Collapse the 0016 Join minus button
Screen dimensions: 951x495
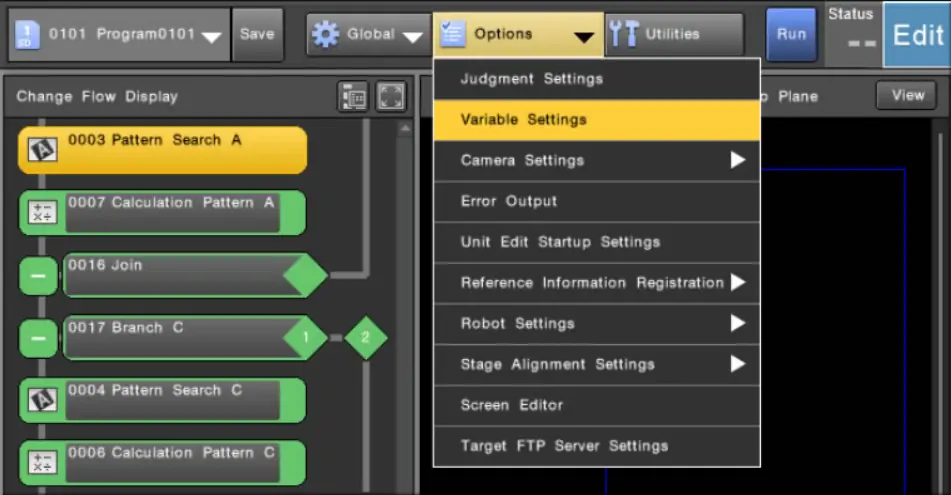click(x=38, y=276)
